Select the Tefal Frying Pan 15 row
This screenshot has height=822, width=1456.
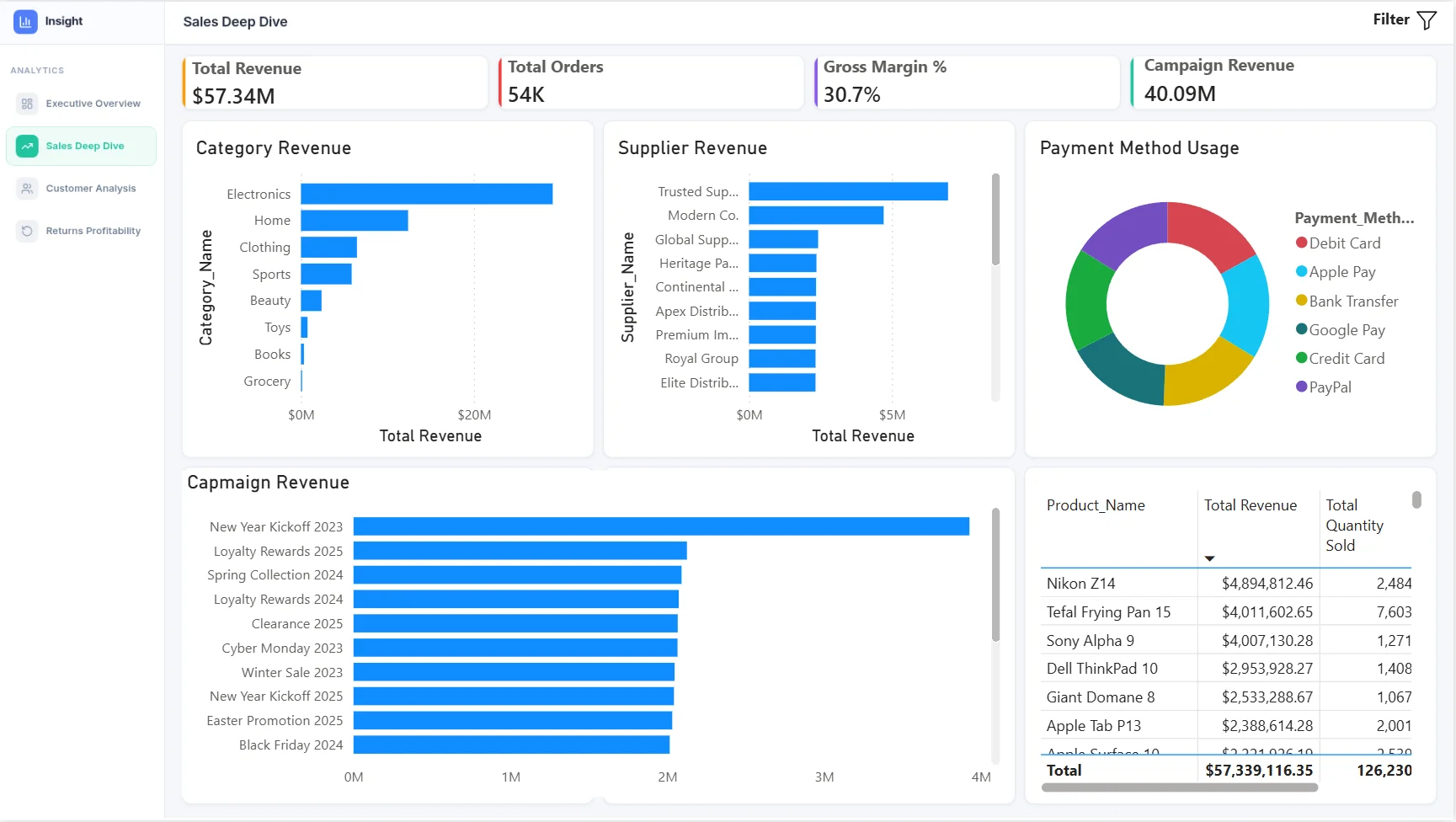coord(1228,611)
